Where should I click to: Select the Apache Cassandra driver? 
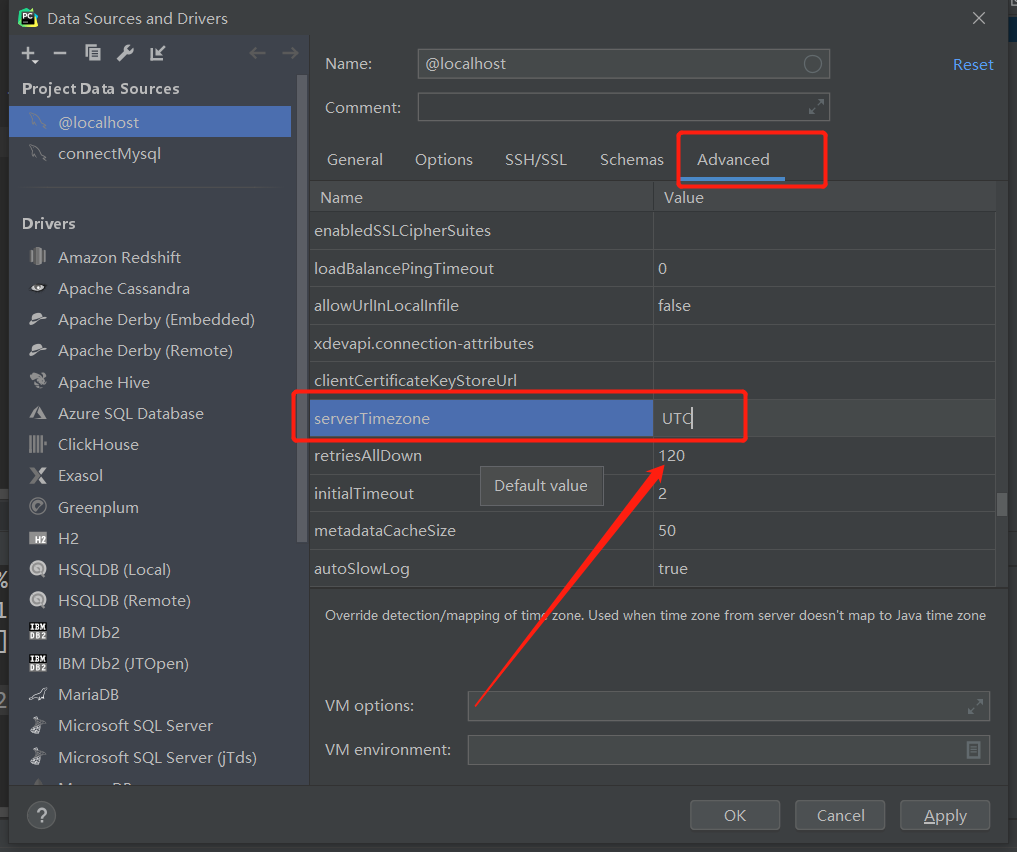pos(124,289)
